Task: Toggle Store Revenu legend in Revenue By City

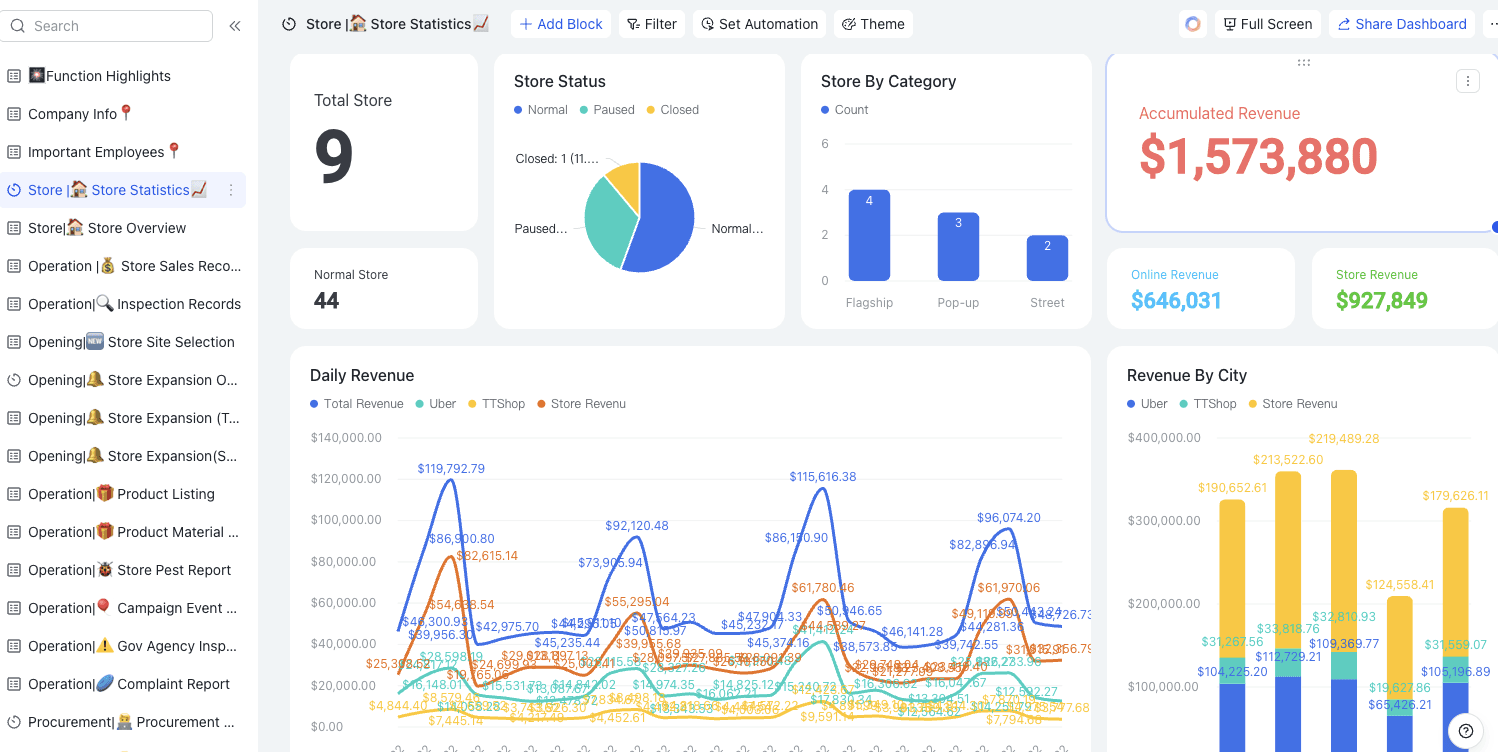Action: coord(1293,404)
